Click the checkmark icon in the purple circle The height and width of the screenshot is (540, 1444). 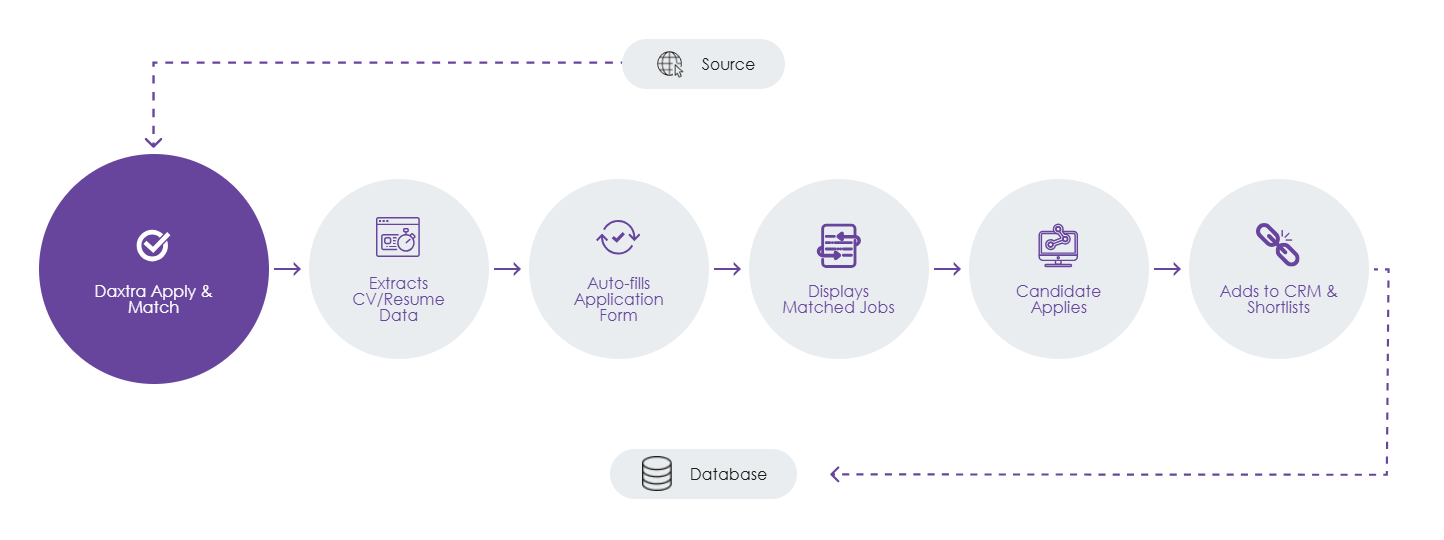153,244
